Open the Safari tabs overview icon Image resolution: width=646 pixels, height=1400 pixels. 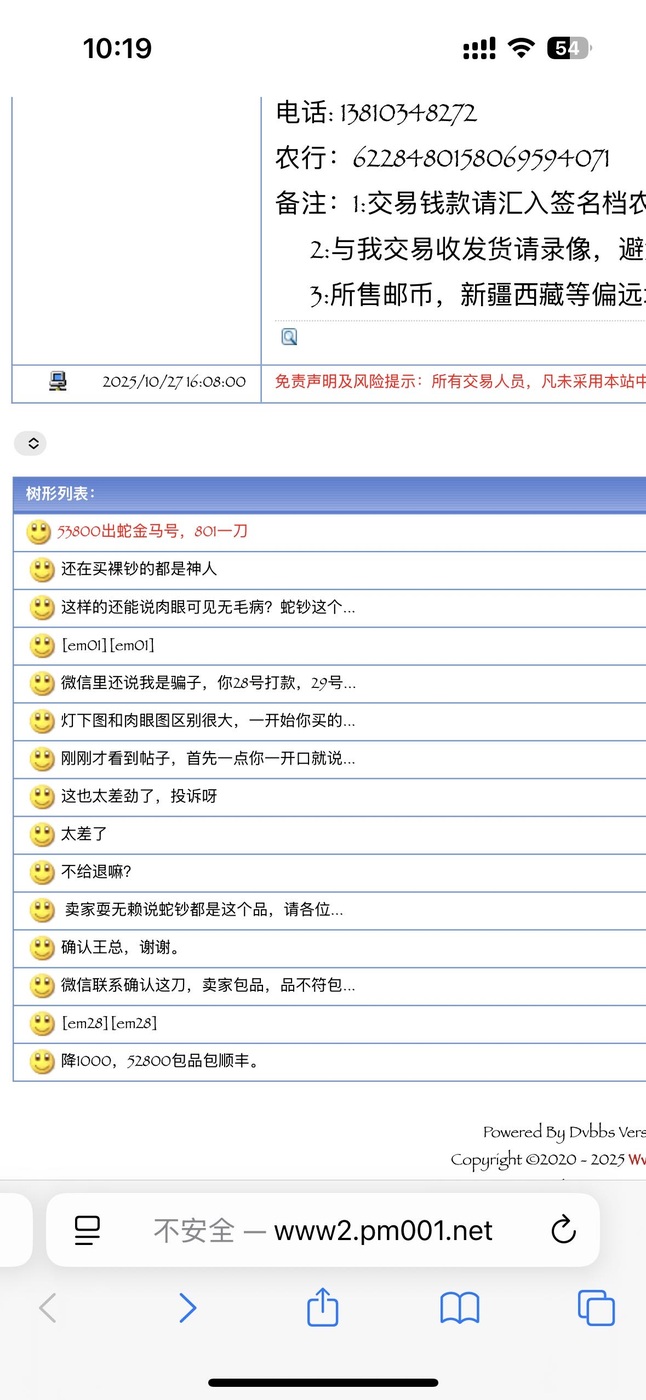[596, 1307]
